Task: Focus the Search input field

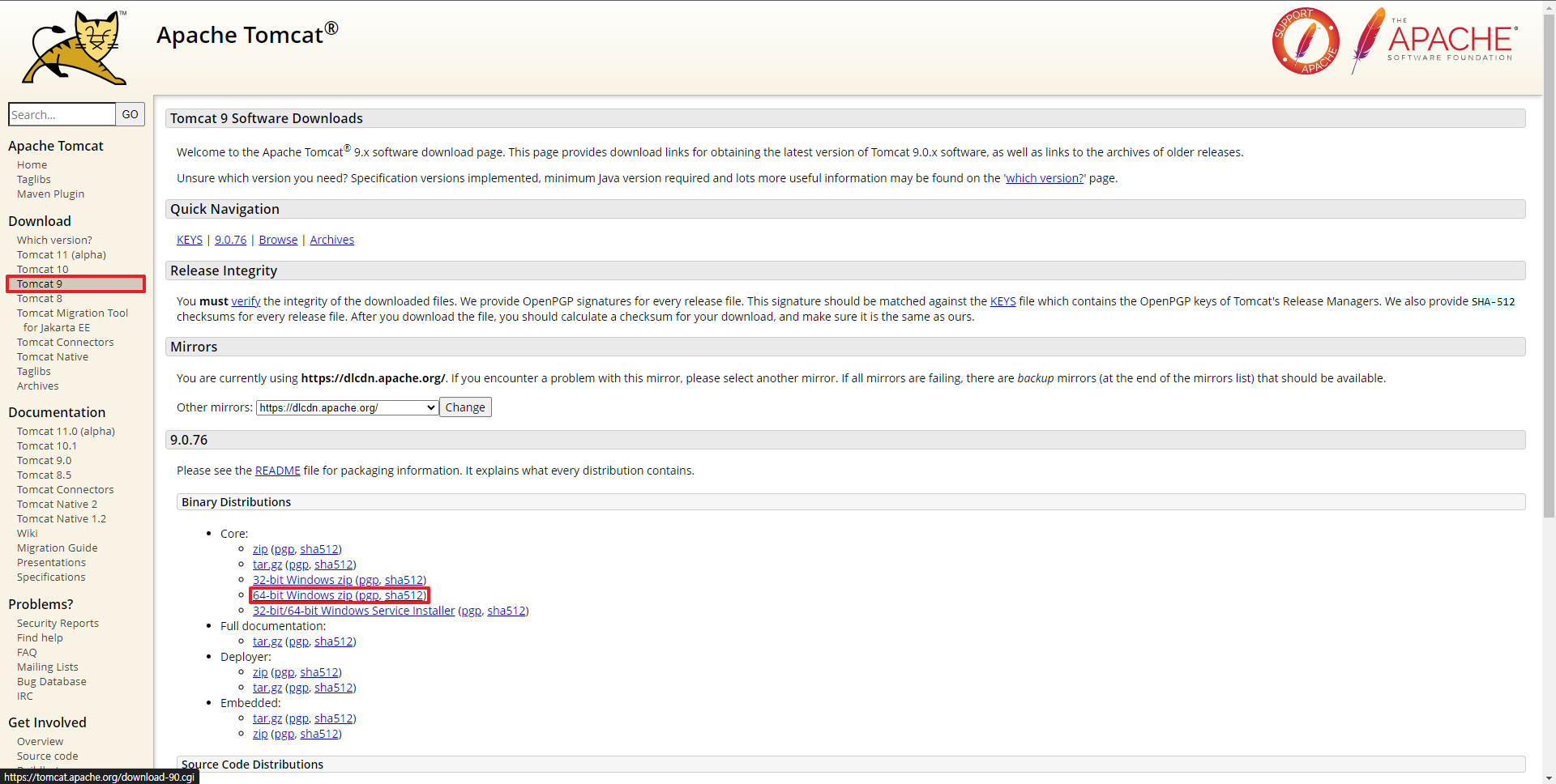Action: coord(62,114)
